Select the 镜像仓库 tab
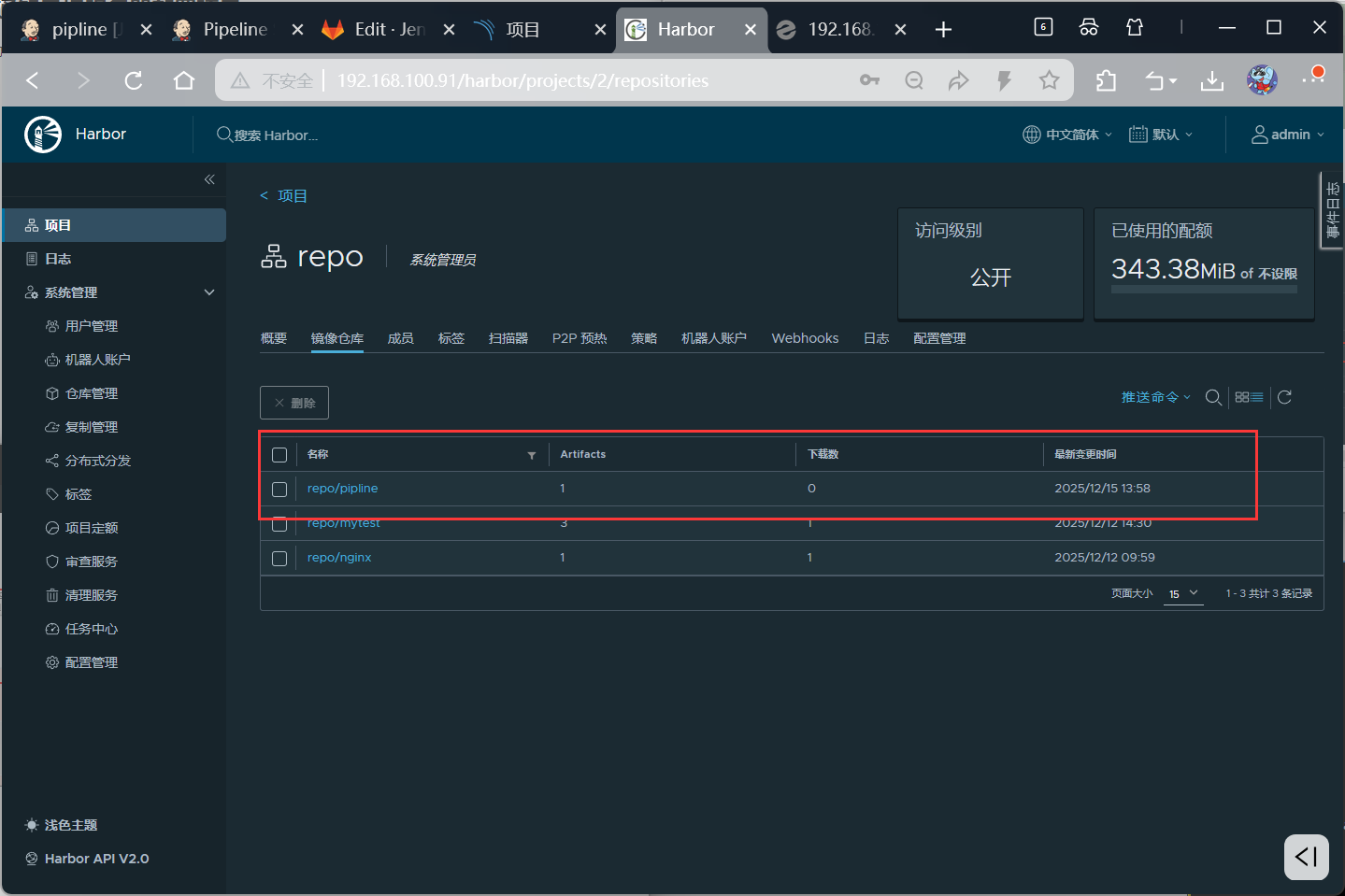Screen dimensions: 1345x896 point(337,338)
